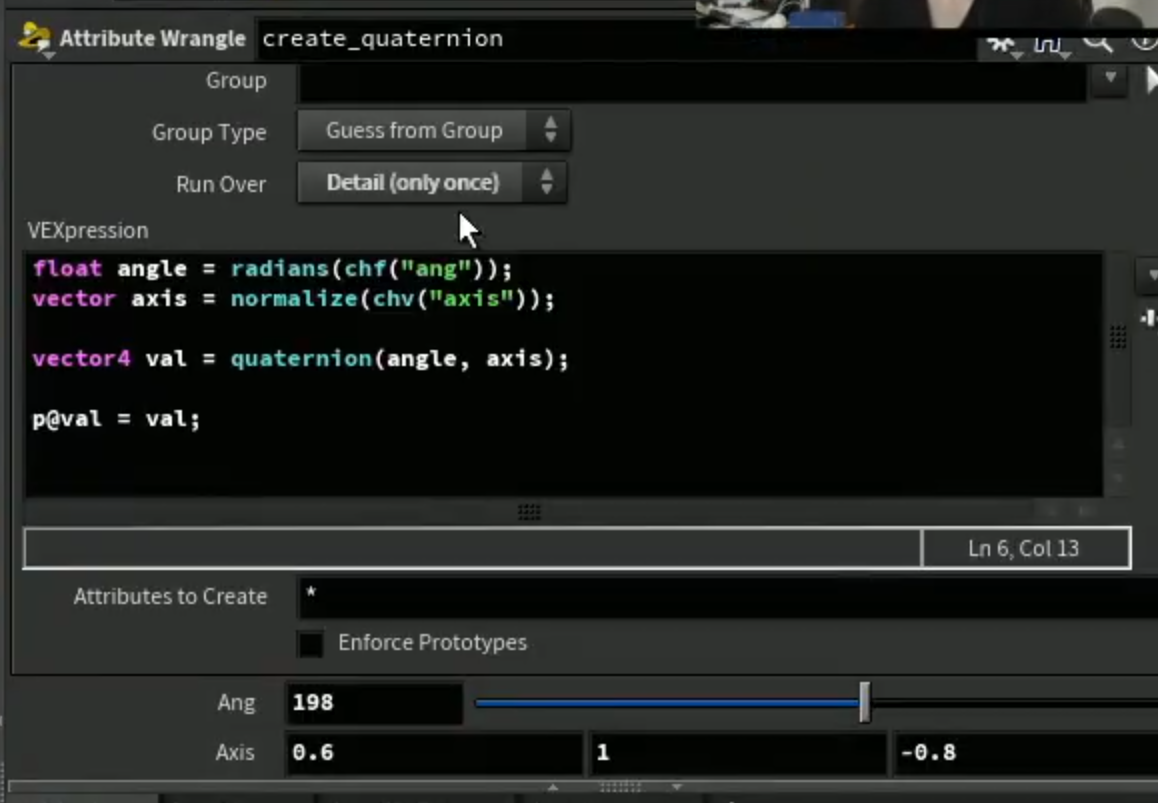Screen dimensions: 1158x803
Task: Open the Group Type dropdown
Action: click(434, 131)
